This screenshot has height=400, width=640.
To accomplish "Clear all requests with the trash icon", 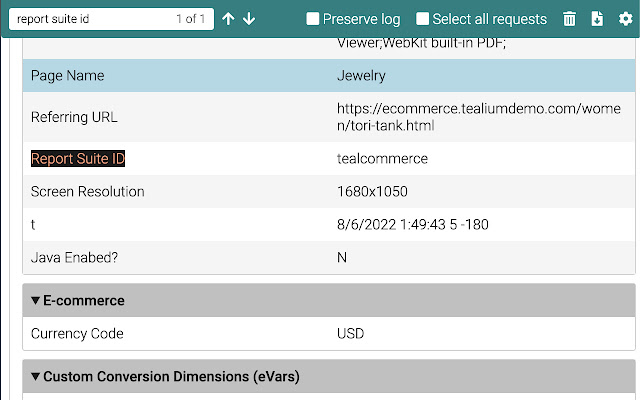I will coord(569,19).
